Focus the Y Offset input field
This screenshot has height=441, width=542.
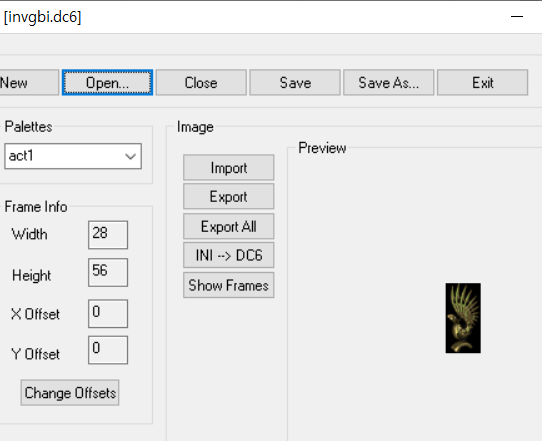[x=108, y=350]
